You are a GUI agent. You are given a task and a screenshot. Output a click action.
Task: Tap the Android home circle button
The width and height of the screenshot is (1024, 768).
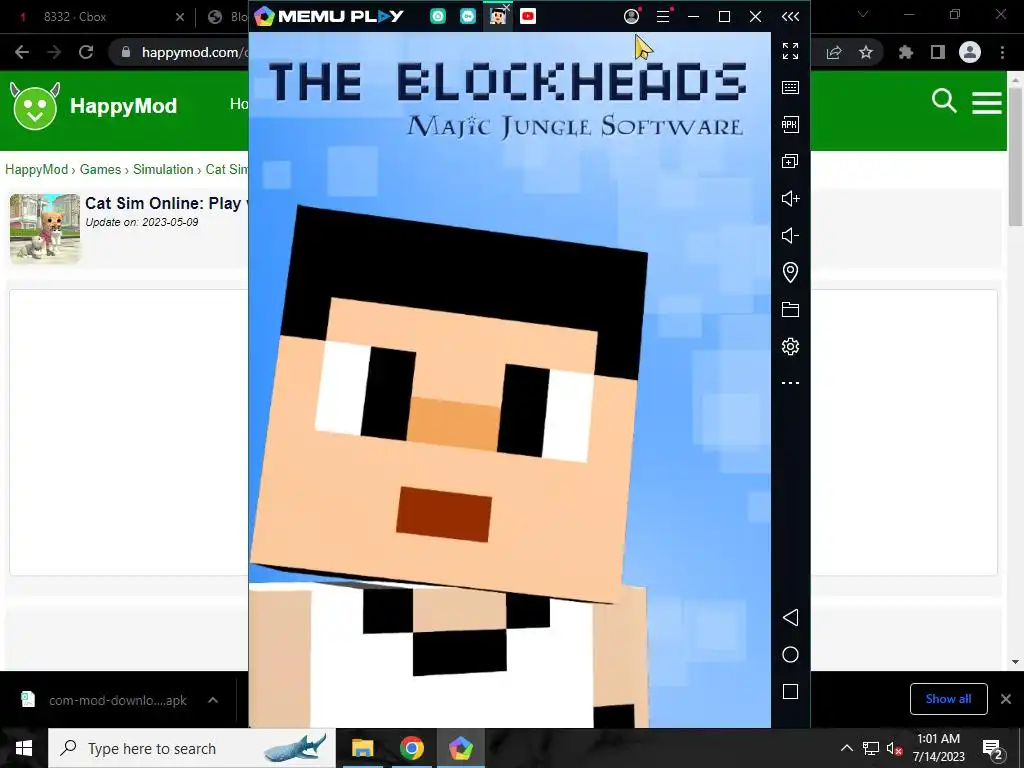[x=790, y=655]
